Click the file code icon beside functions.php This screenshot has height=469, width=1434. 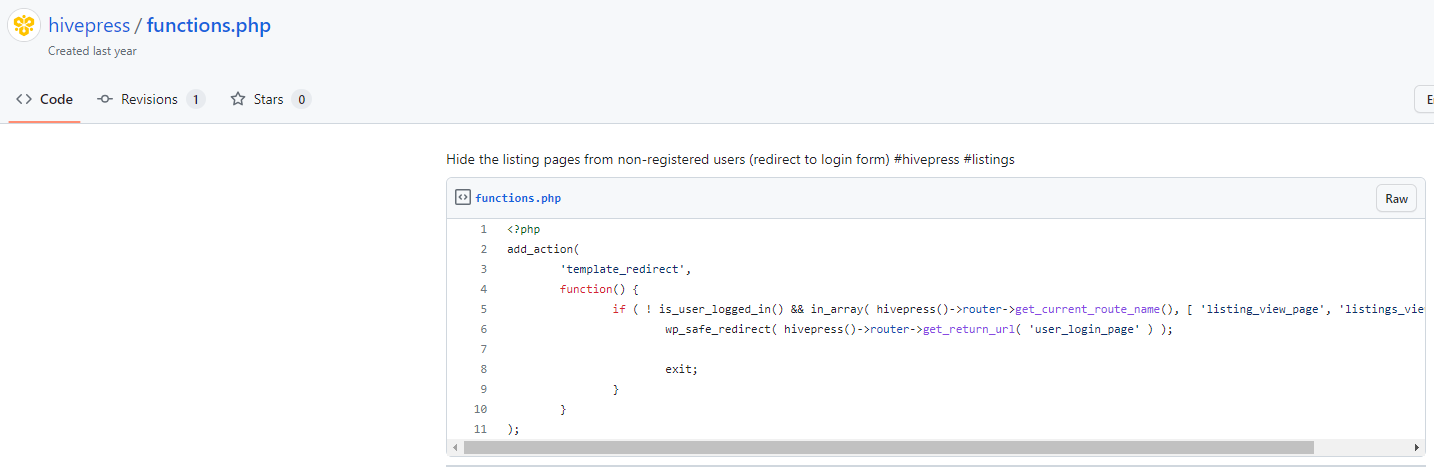(x=463, y=198)
